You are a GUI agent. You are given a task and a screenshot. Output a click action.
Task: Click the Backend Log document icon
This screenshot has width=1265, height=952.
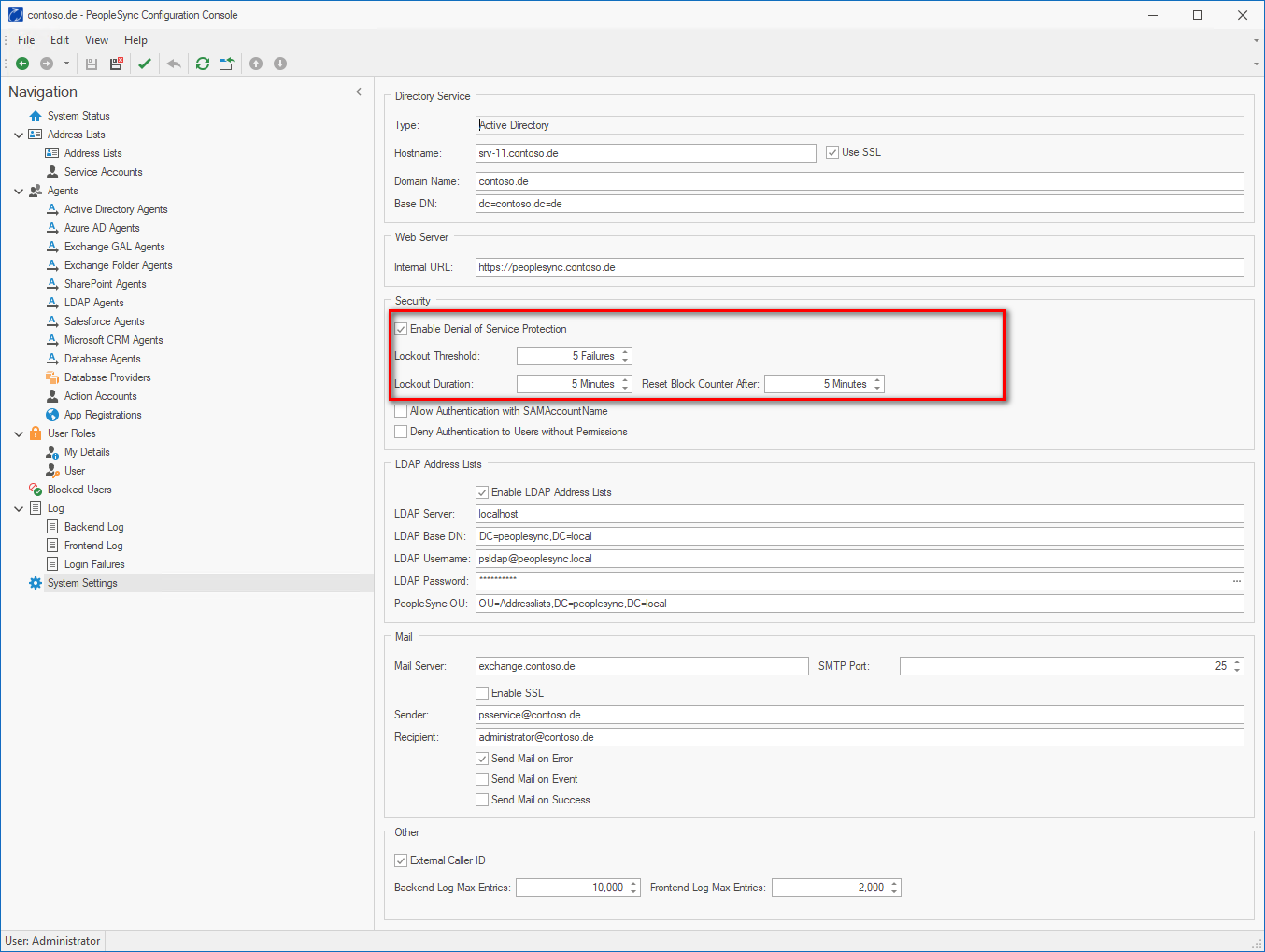[x=52, y=527]
